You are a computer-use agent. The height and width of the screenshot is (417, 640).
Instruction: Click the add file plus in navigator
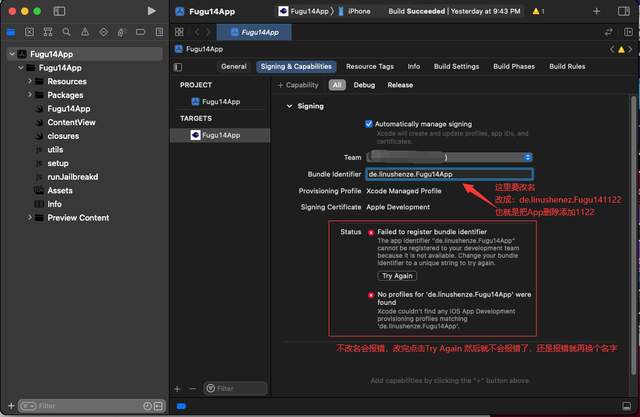pos(11,406)
